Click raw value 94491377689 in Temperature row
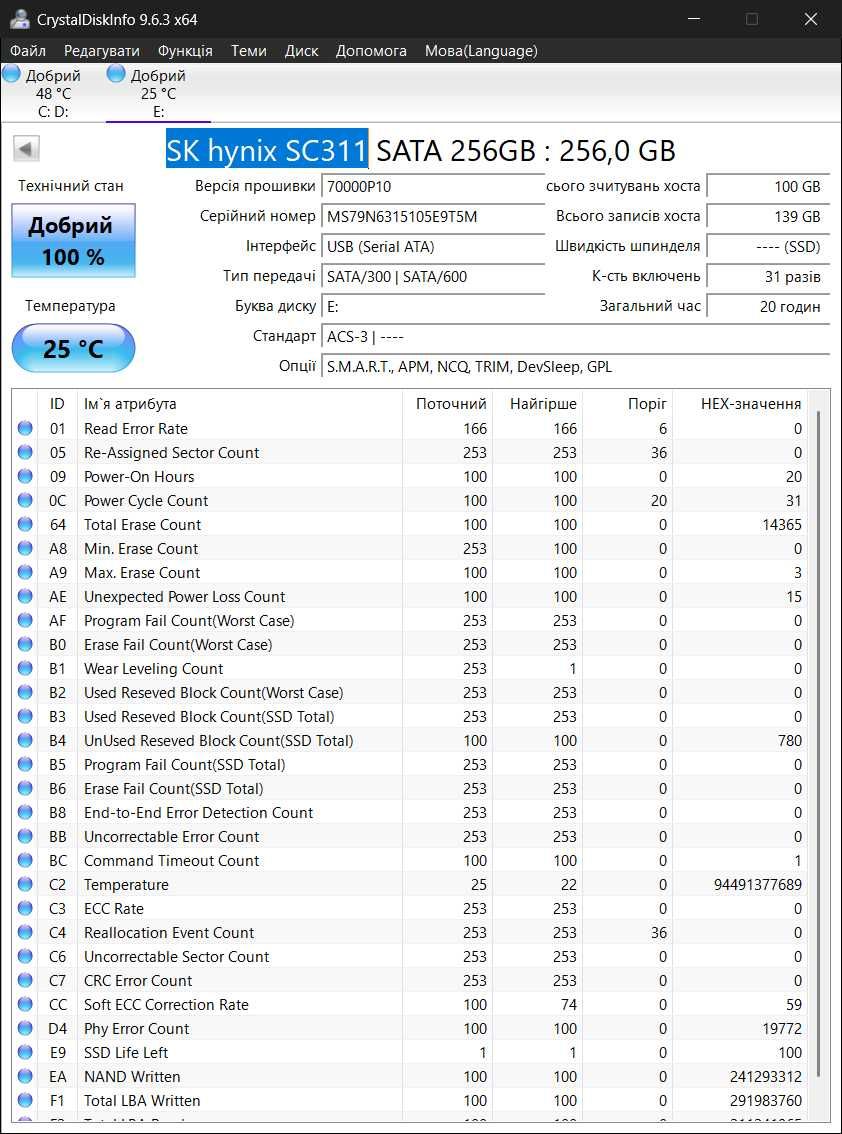This screenshot has width=842, height=1134. click(x=757, y=884)
